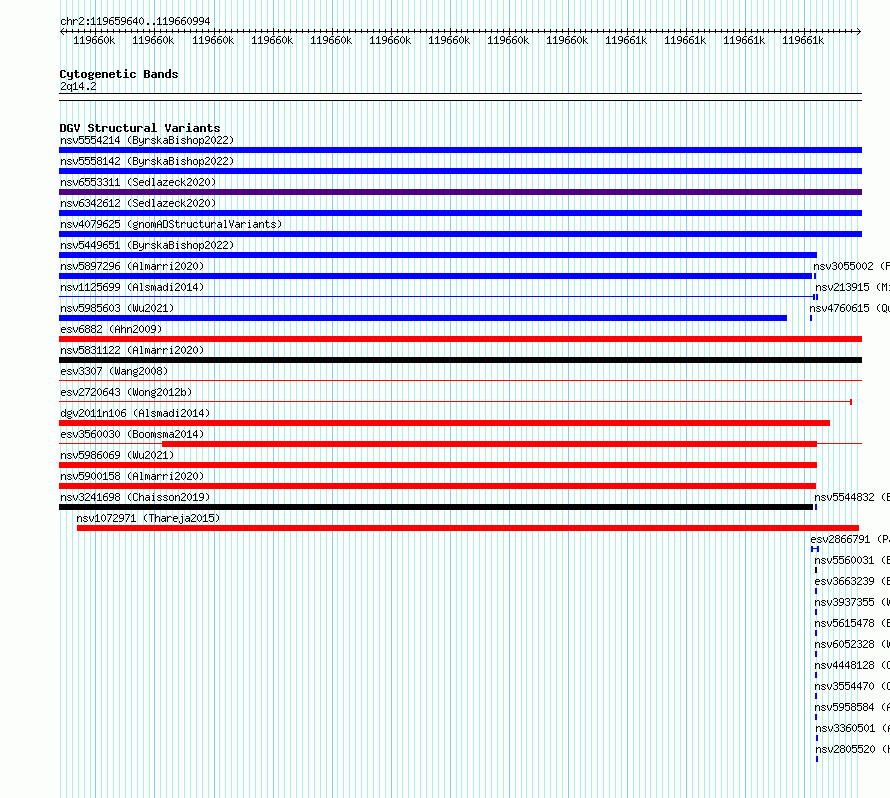Click the esv6882 (Ahn2009) label

coord(111,329)
